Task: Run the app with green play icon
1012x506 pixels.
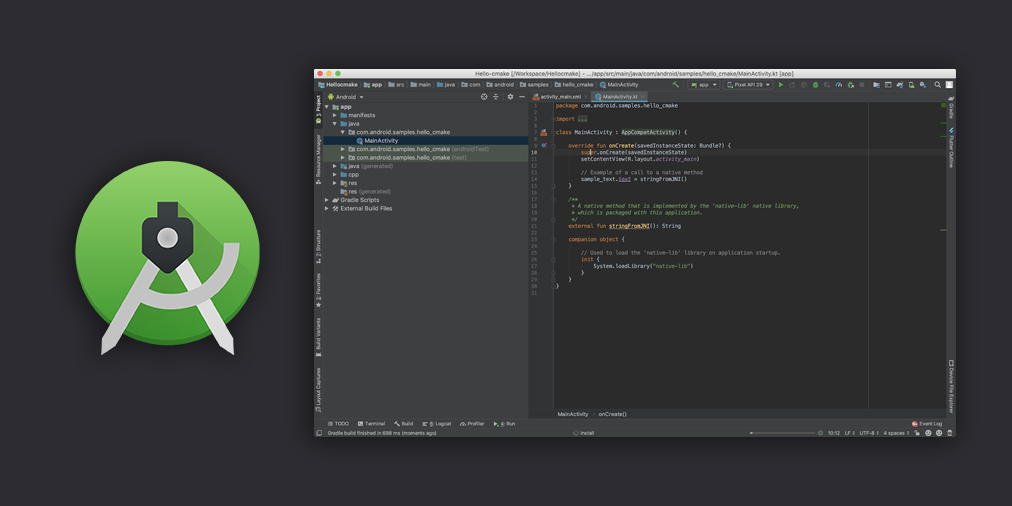Action: point(781,85)
